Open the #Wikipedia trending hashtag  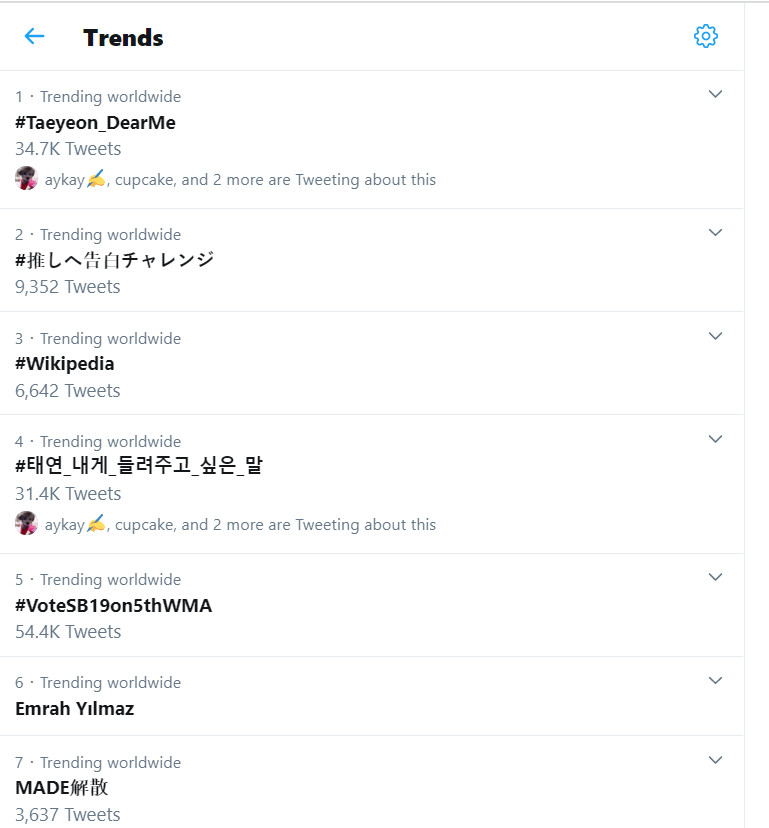click(x=64, y=364)
